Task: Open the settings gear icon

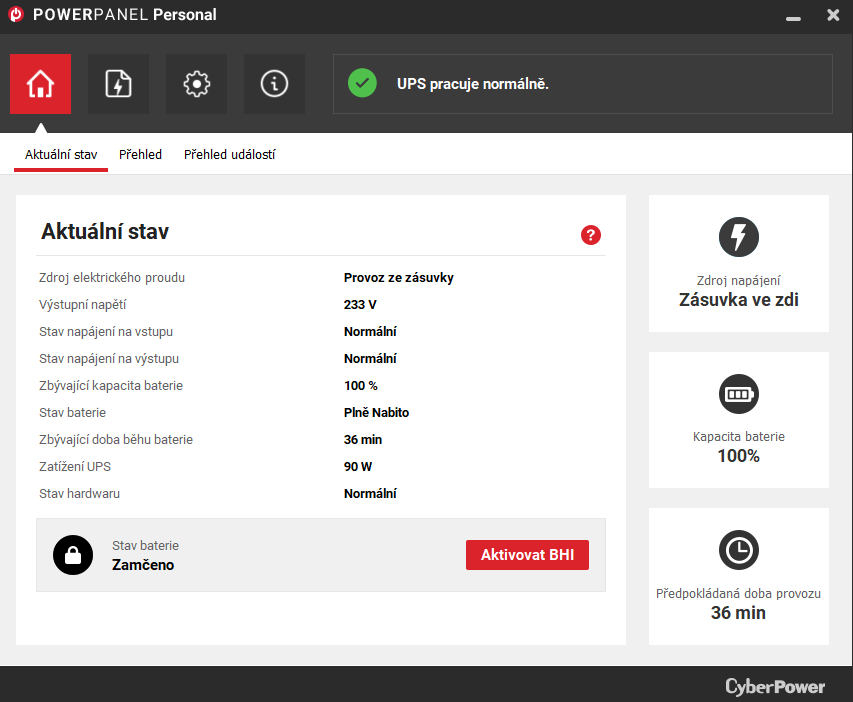Action: [196, 84]
